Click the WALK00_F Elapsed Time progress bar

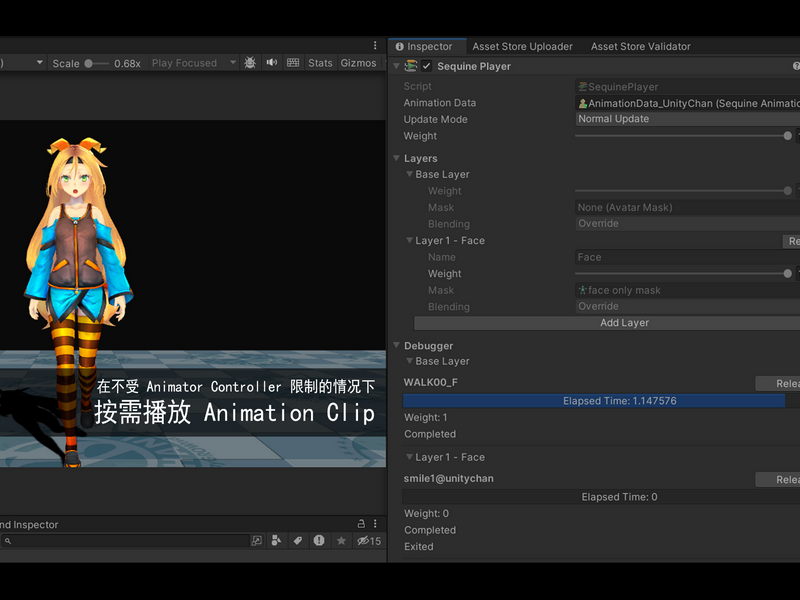(602, 401)
